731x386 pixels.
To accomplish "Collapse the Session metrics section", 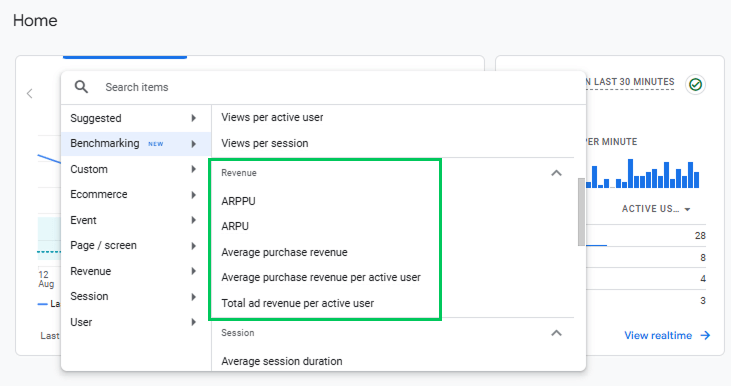I will [556, 333].
